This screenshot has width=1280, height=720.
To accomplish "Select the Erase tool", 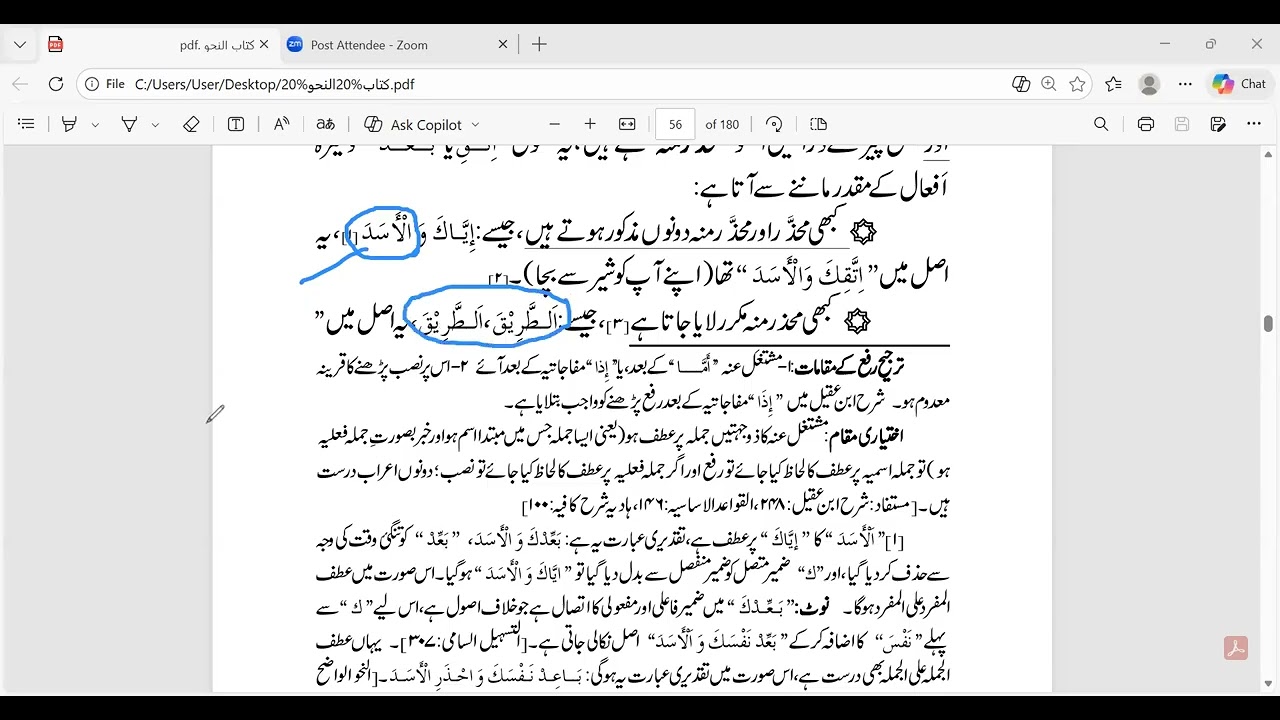I will click(x=191, y=124).
